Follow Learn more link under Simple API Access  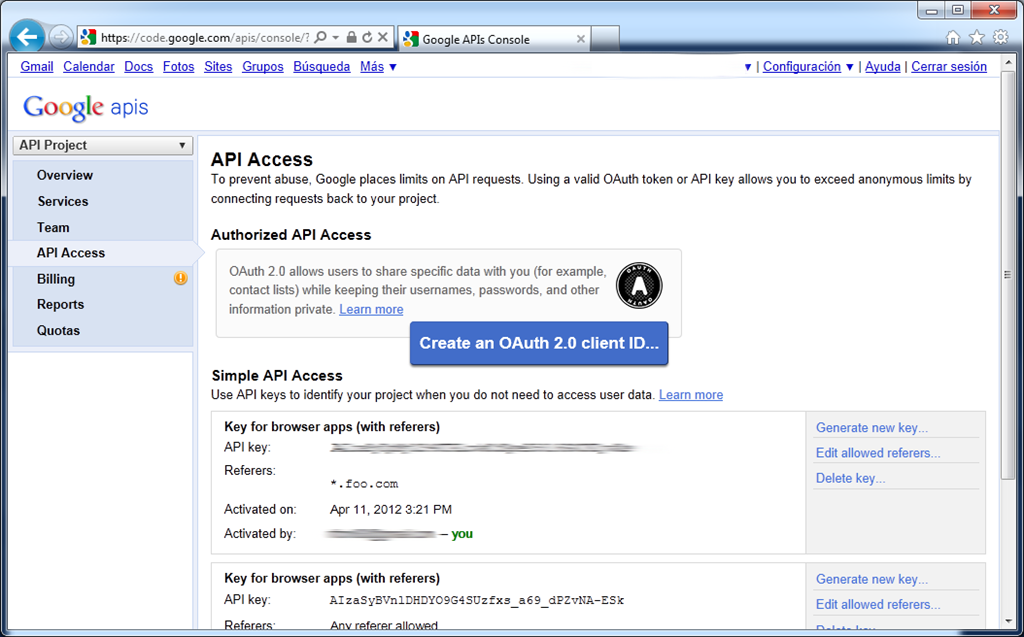click(x=691, y=395)
